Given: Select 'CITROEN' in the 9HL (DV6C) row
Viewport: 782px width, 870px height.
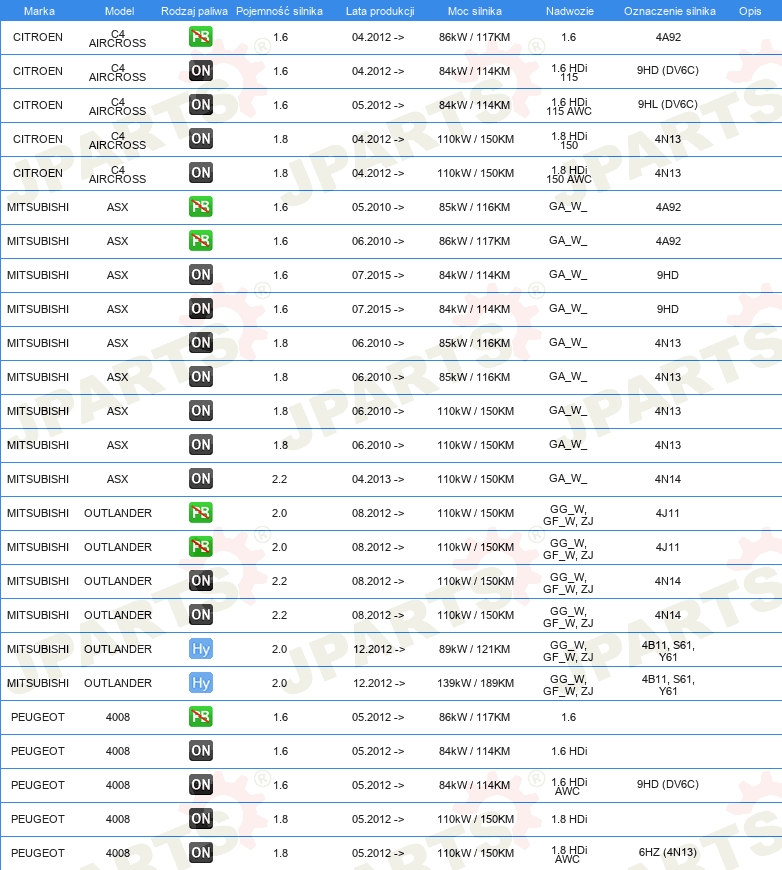Looking at the screenshot, I should [x=38, y=105].
